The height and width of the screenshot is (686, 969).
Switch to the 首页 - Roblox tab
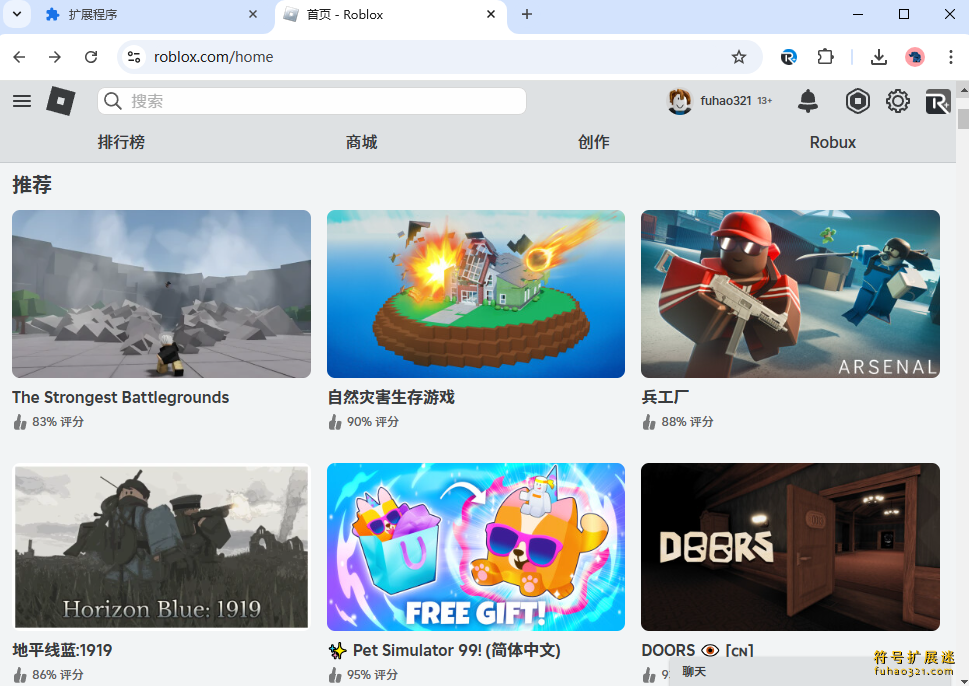(x=391, y=14)
